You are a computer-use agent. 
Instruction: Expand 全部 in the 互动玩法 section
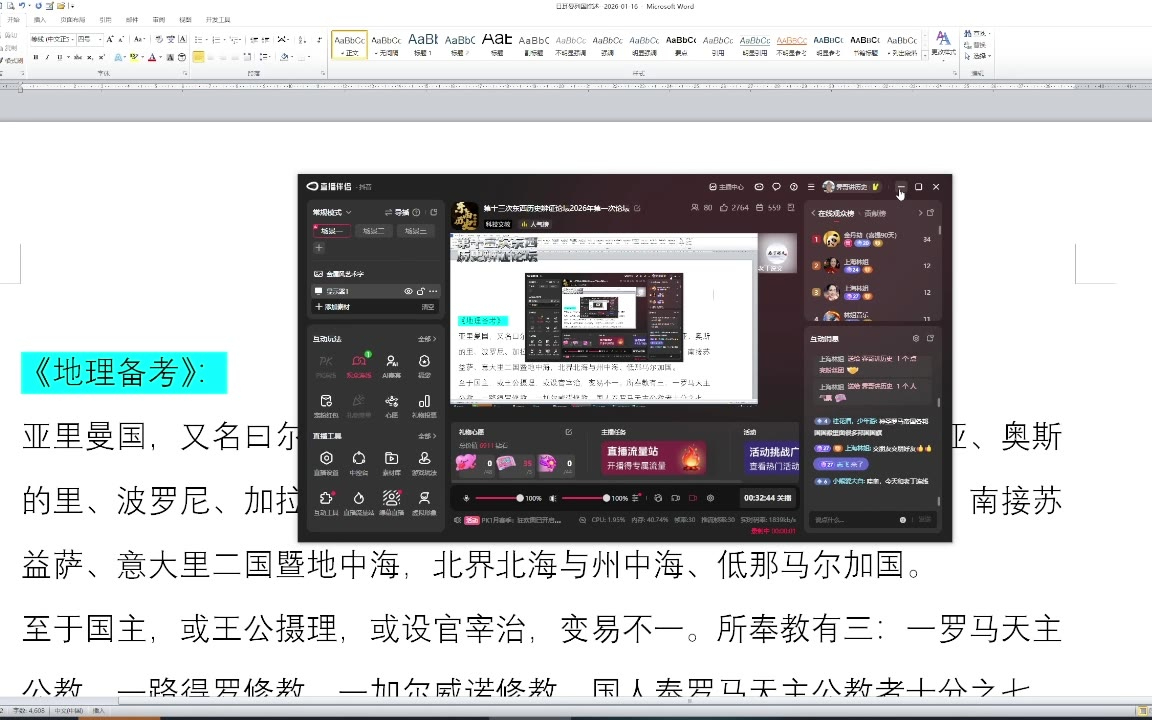[427, 339]
